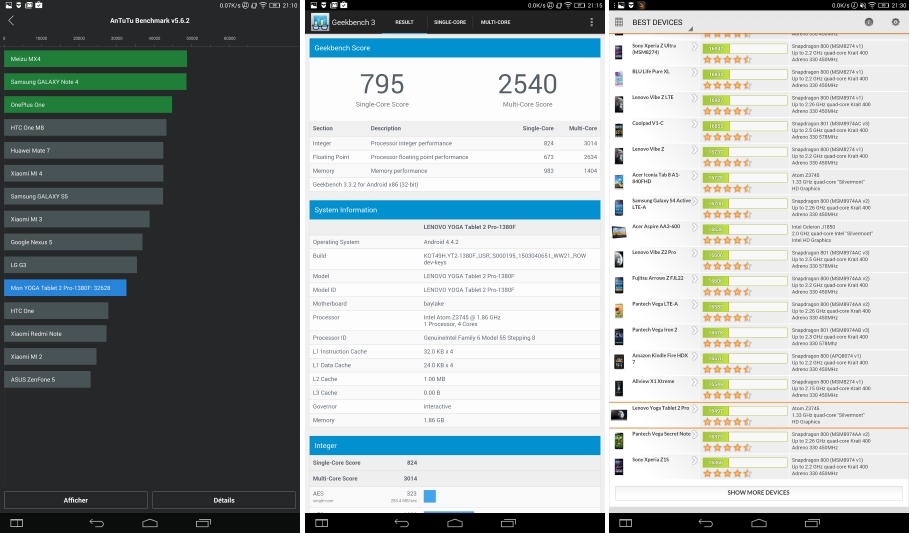The image size is (910, 533).
Task: Tap the 795 single-core score
Action: click(x=382, y=84)
